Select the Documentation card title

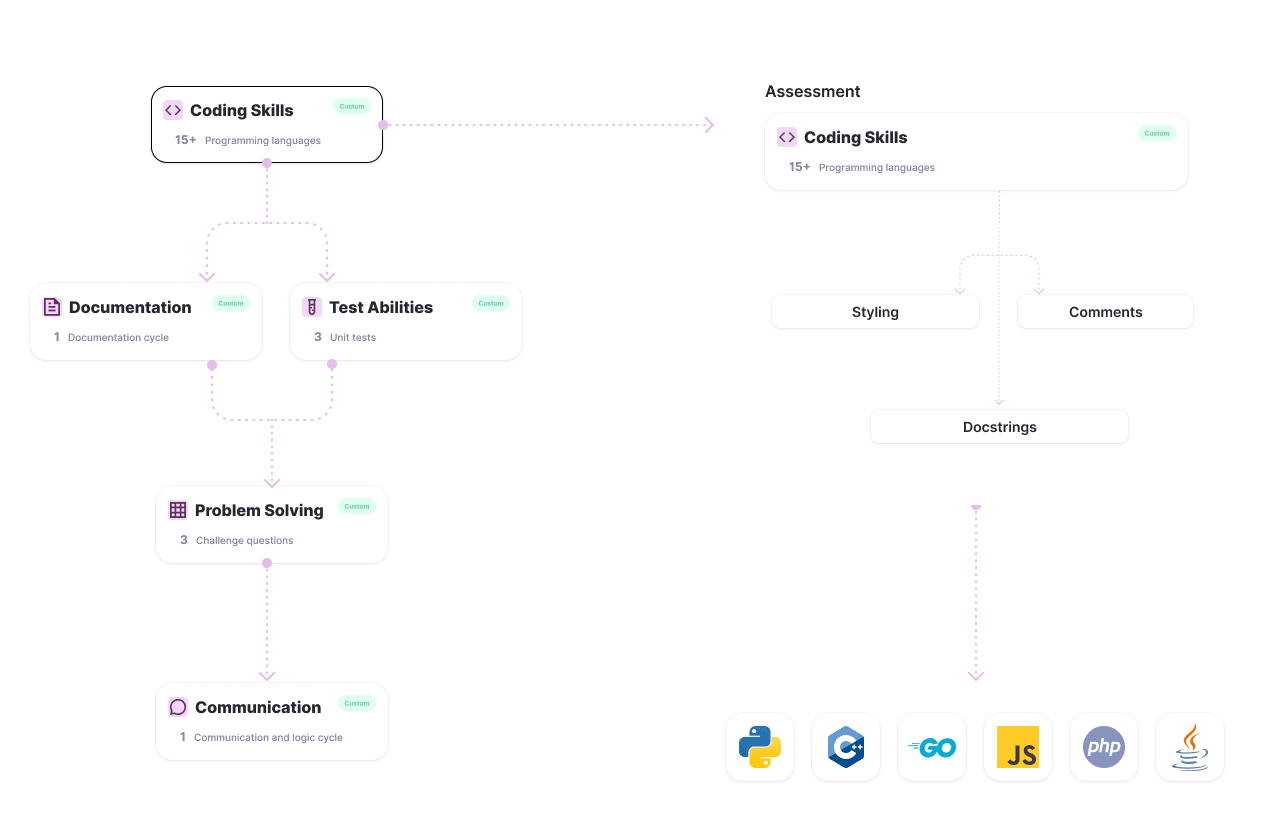[x=130, y=307]
